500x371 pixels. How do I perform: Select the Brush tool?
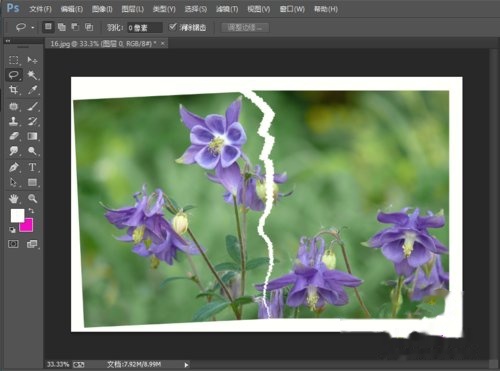32,106
